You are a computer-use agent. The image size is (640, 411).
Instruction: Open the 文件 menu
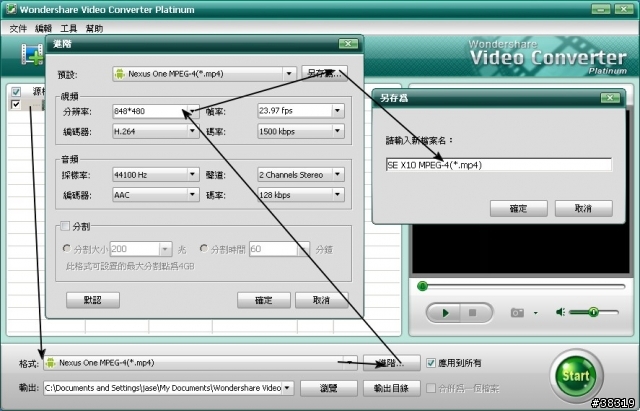[x=18, y=29]
